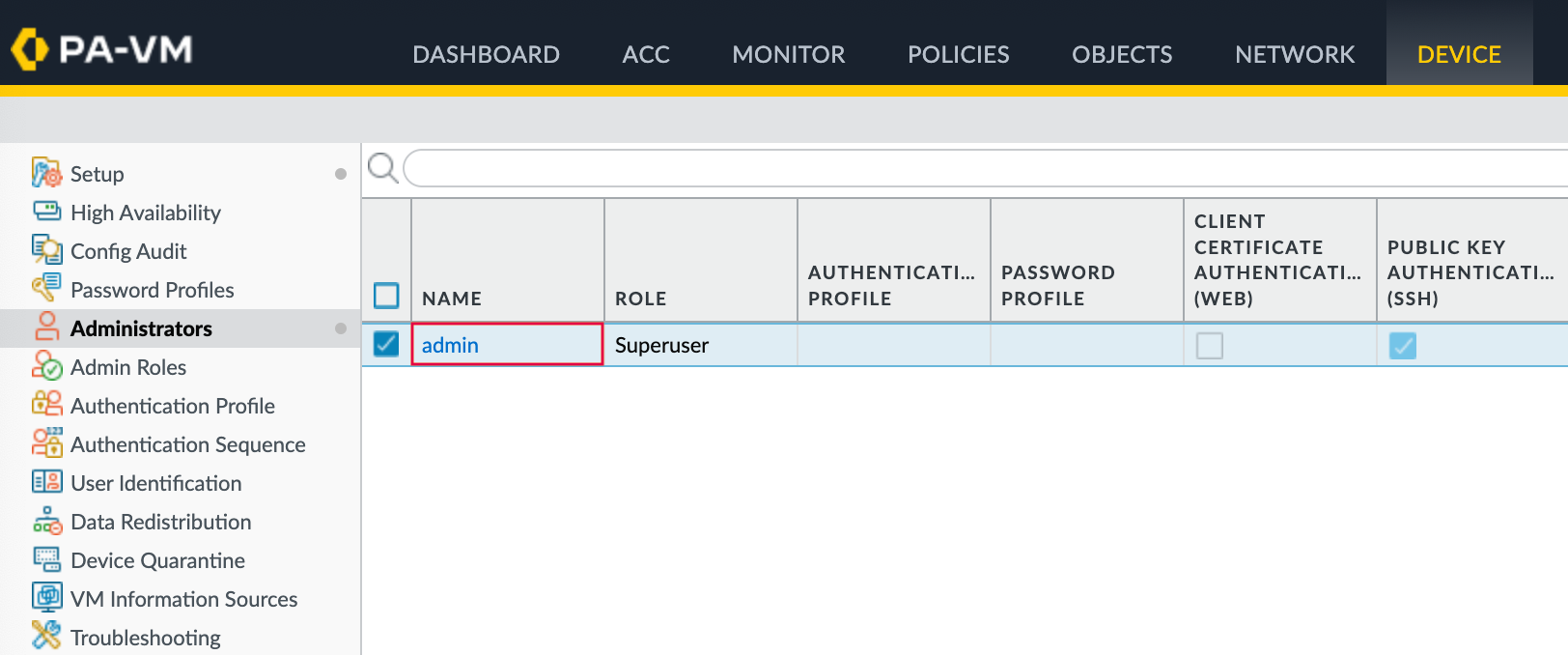
Task: Click the Config Audit icon
Action: [46, 250]
